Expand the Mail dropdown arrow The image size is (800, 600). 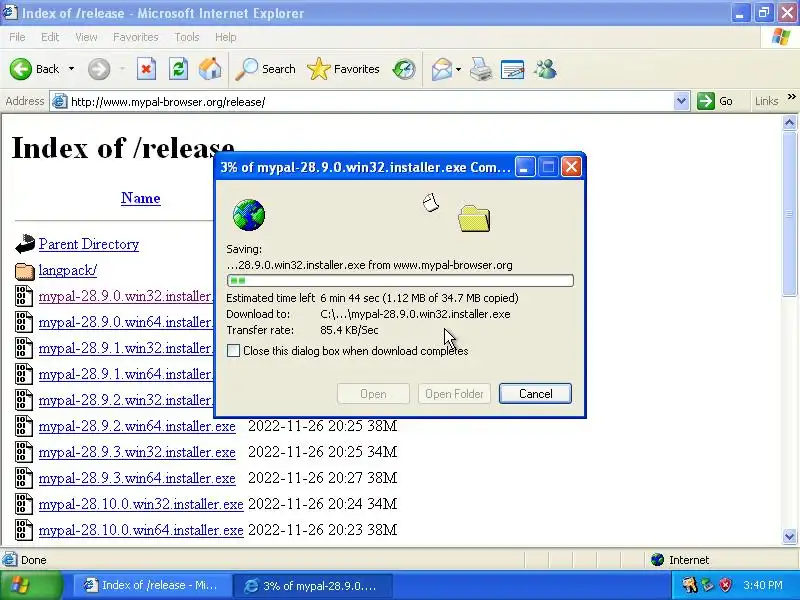click(458, 69)
